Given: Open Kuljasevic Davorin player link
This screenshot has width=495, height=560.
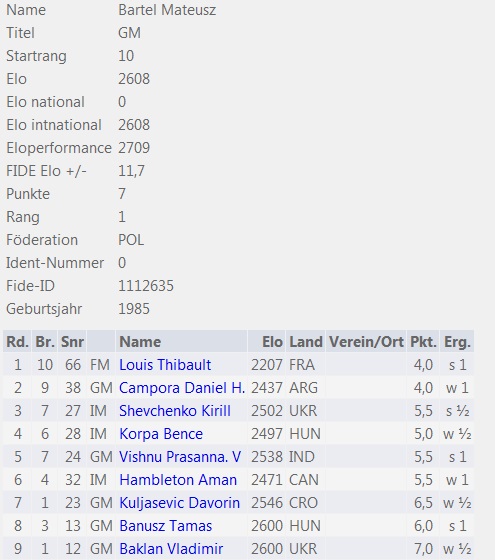Looking at the screenshot, I should pyautogui.click(x=179, y=503).
